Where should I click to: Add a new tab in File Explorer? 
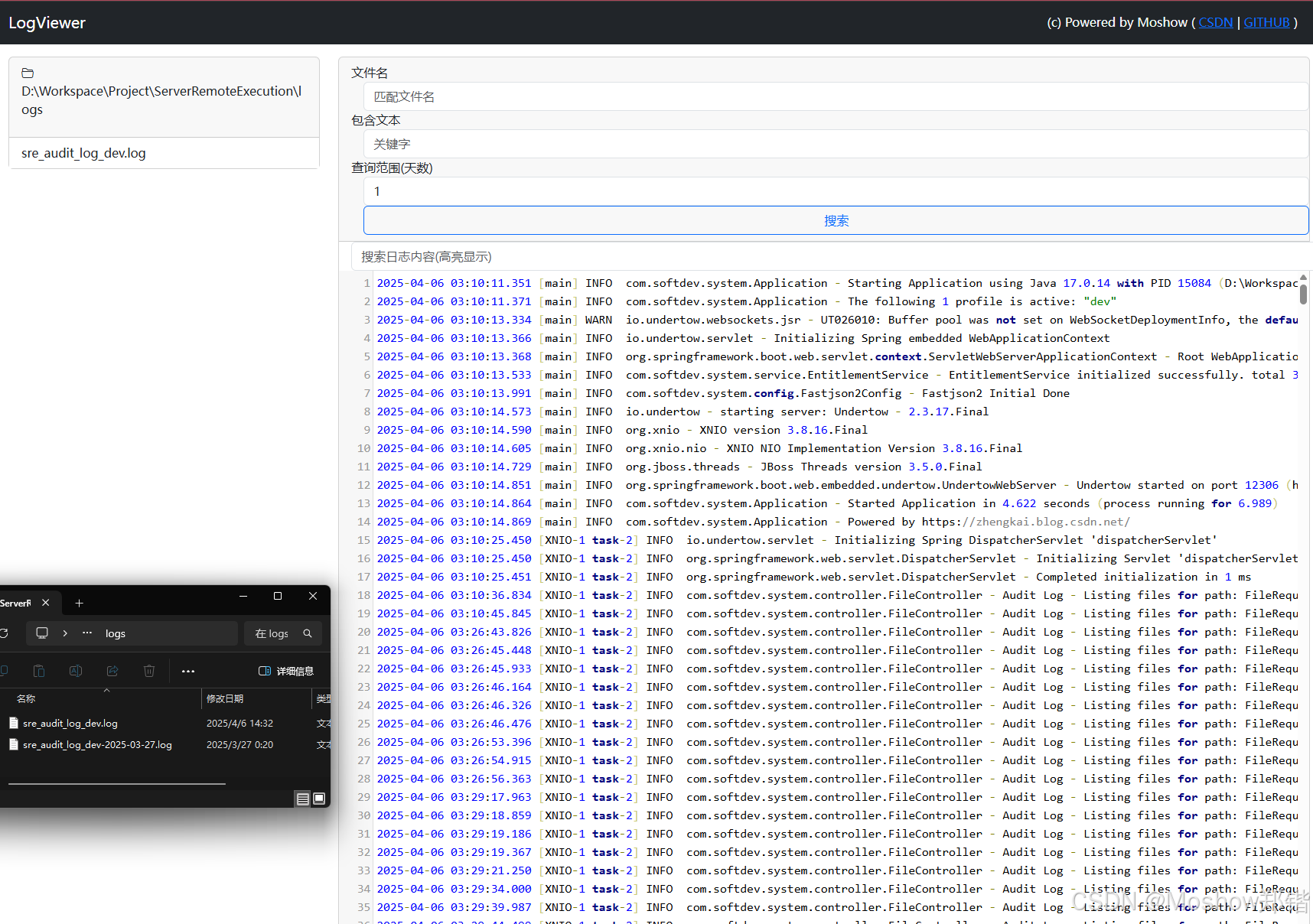tap(79, 604)
